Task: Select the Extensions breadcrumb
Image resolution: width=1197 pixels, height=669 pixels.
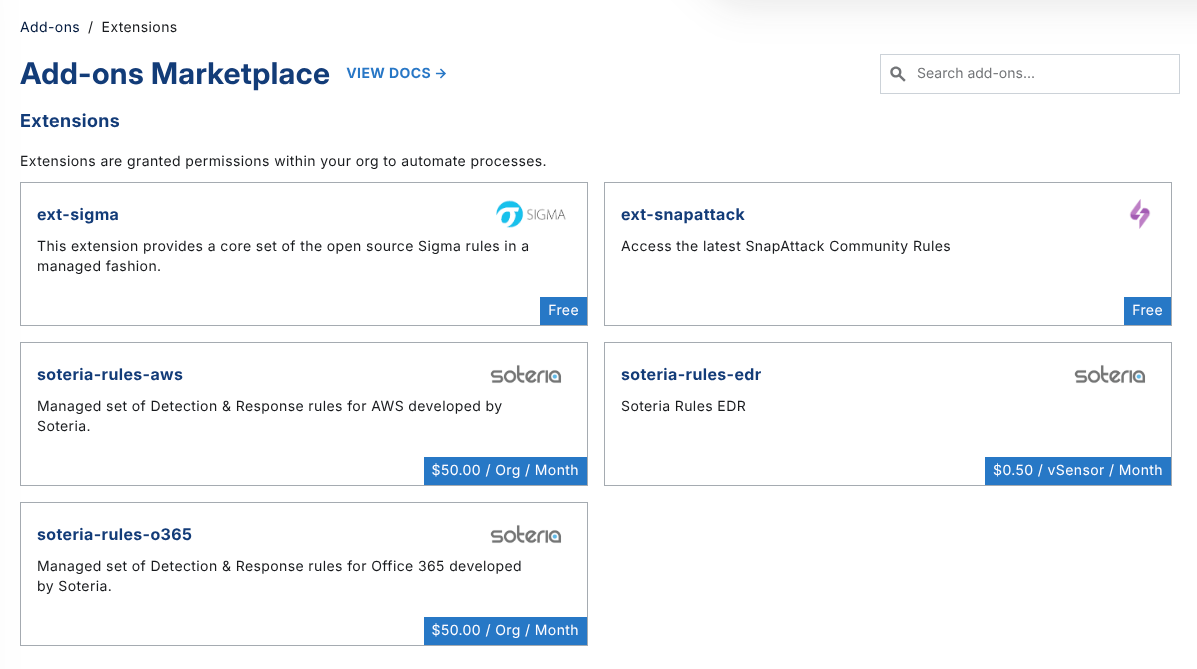Action: tap(139, 27)
